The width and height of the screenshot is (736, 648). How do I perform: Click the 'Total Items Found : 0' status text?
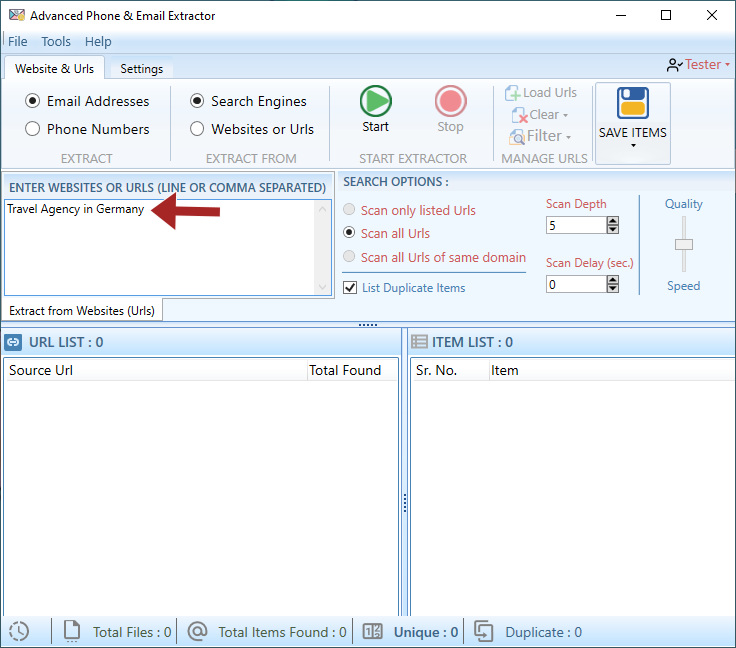(x=282, y=632)
